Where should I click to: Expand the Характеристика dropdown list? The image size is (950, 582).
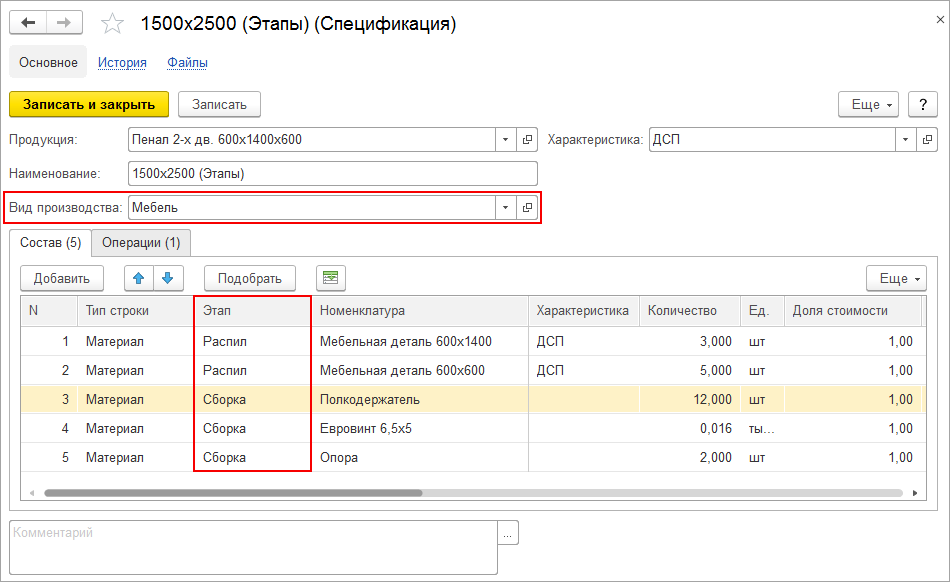pyautogui.click(x=905, y=140)
